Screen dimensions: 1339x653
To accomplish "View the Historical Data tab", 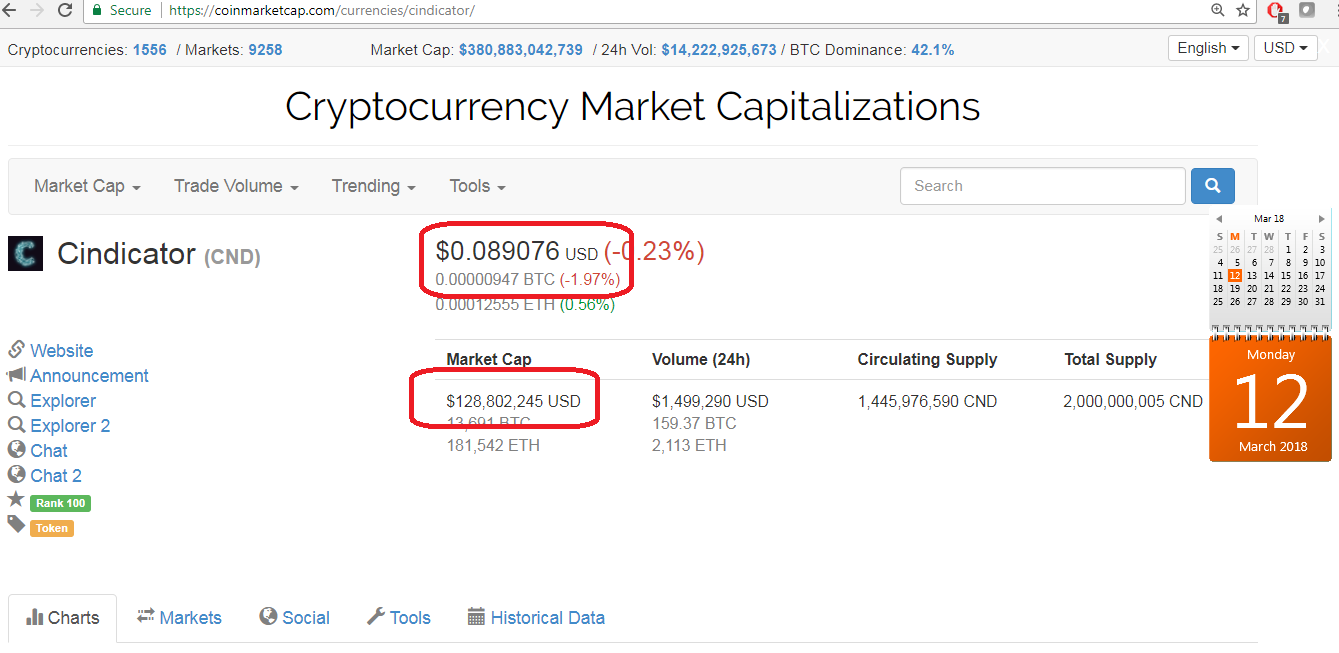I will point(536,618).
